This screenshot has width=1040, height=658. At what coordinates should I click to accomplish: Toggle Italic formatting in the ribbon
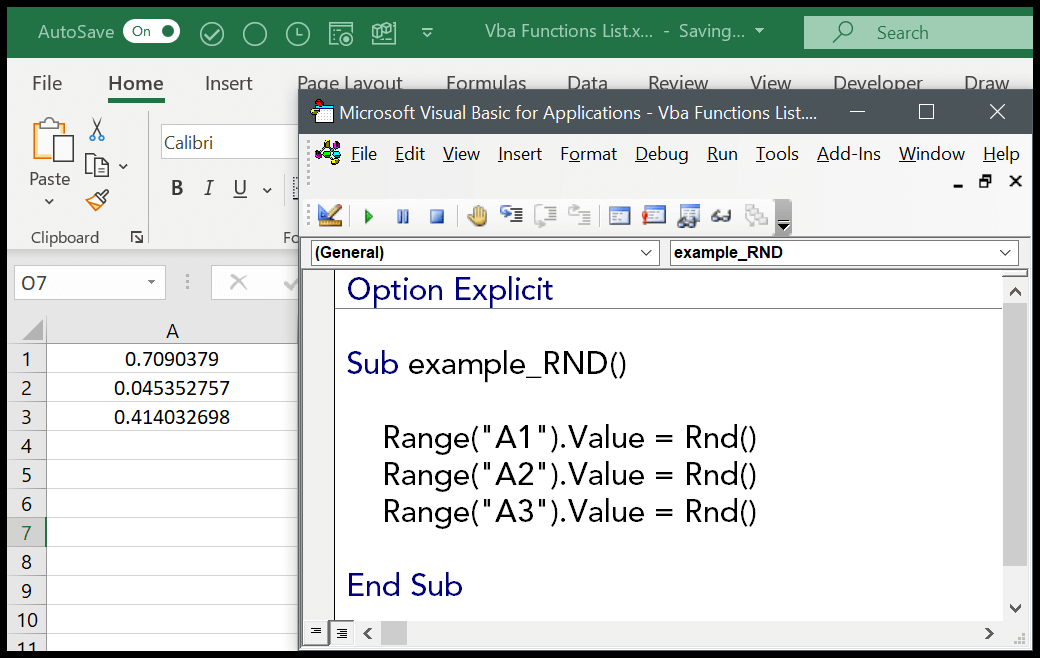coord(208,188)
